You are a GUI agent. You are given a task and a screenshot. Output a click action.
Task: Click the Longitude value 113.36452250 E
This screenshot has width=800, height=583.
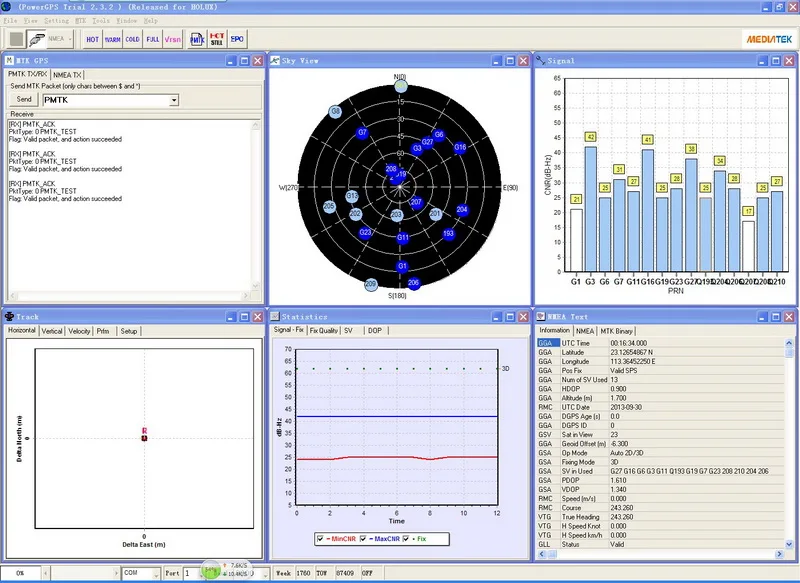(x=633, y=362)
